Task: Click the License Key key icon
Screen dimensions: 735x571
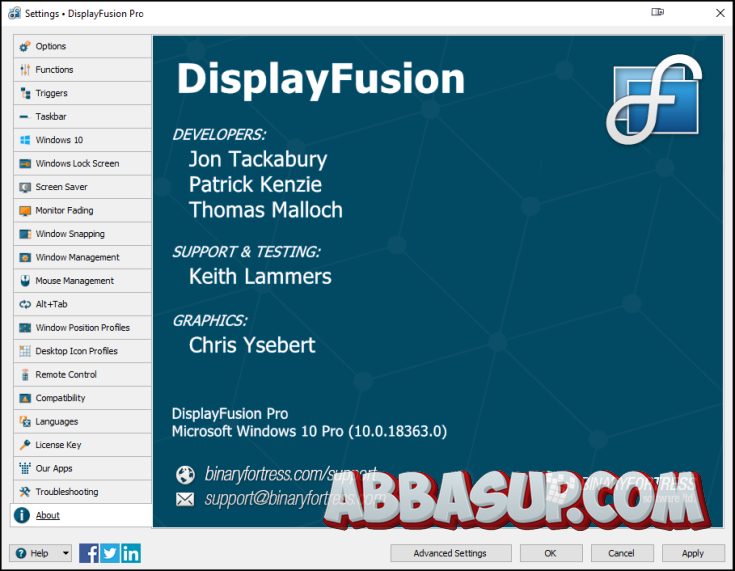Action: (x=25, y=445)
